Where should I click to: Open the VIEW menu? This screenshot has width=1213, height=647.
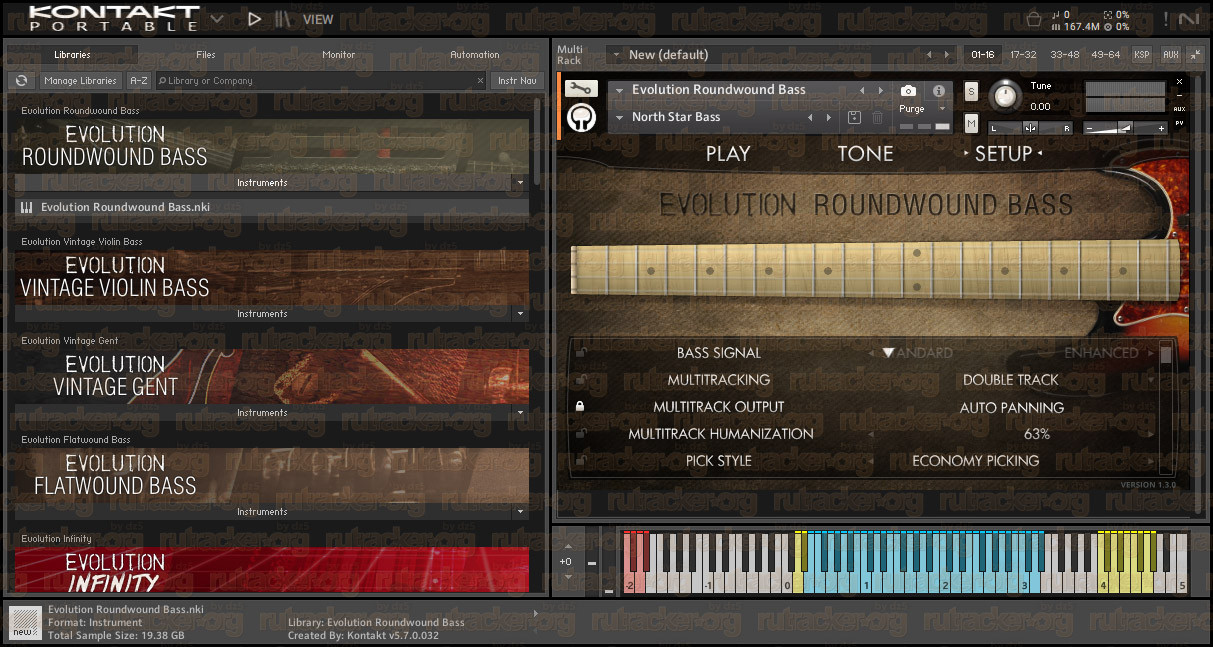pos(318,19)
